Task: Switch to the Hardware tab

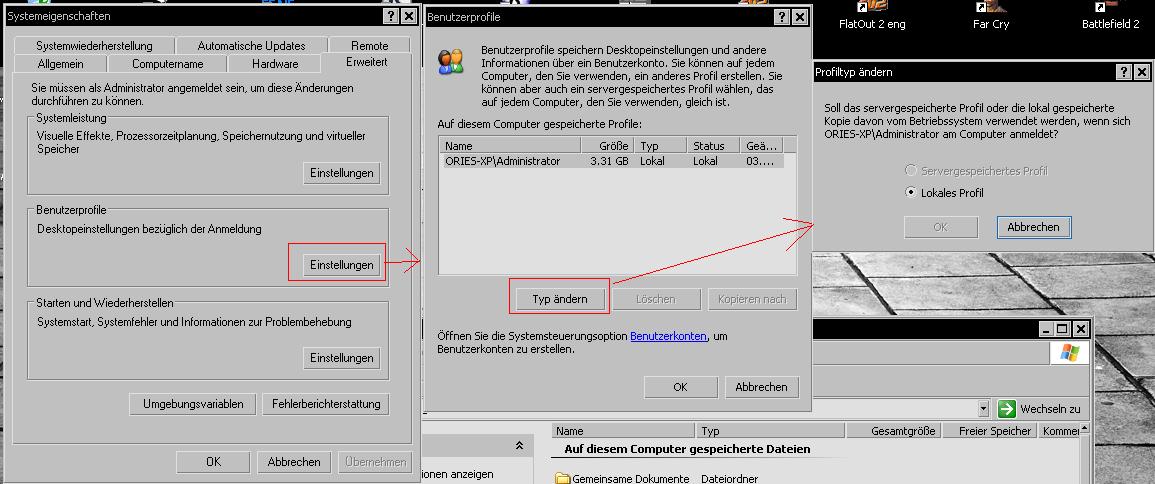Action: click(275, 64)
